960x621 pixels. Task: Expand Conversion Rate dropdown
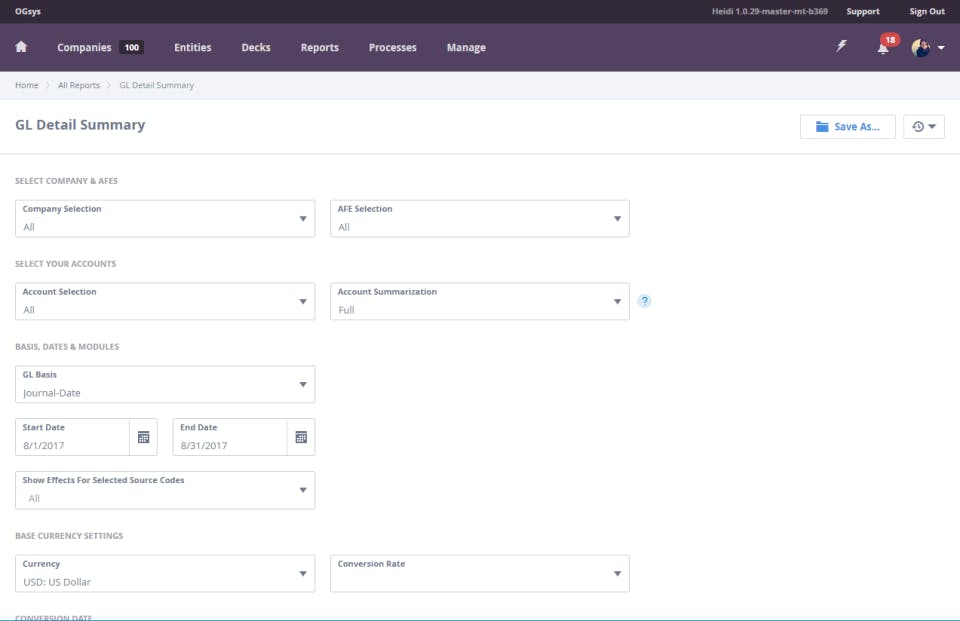(x=480, y=574)
